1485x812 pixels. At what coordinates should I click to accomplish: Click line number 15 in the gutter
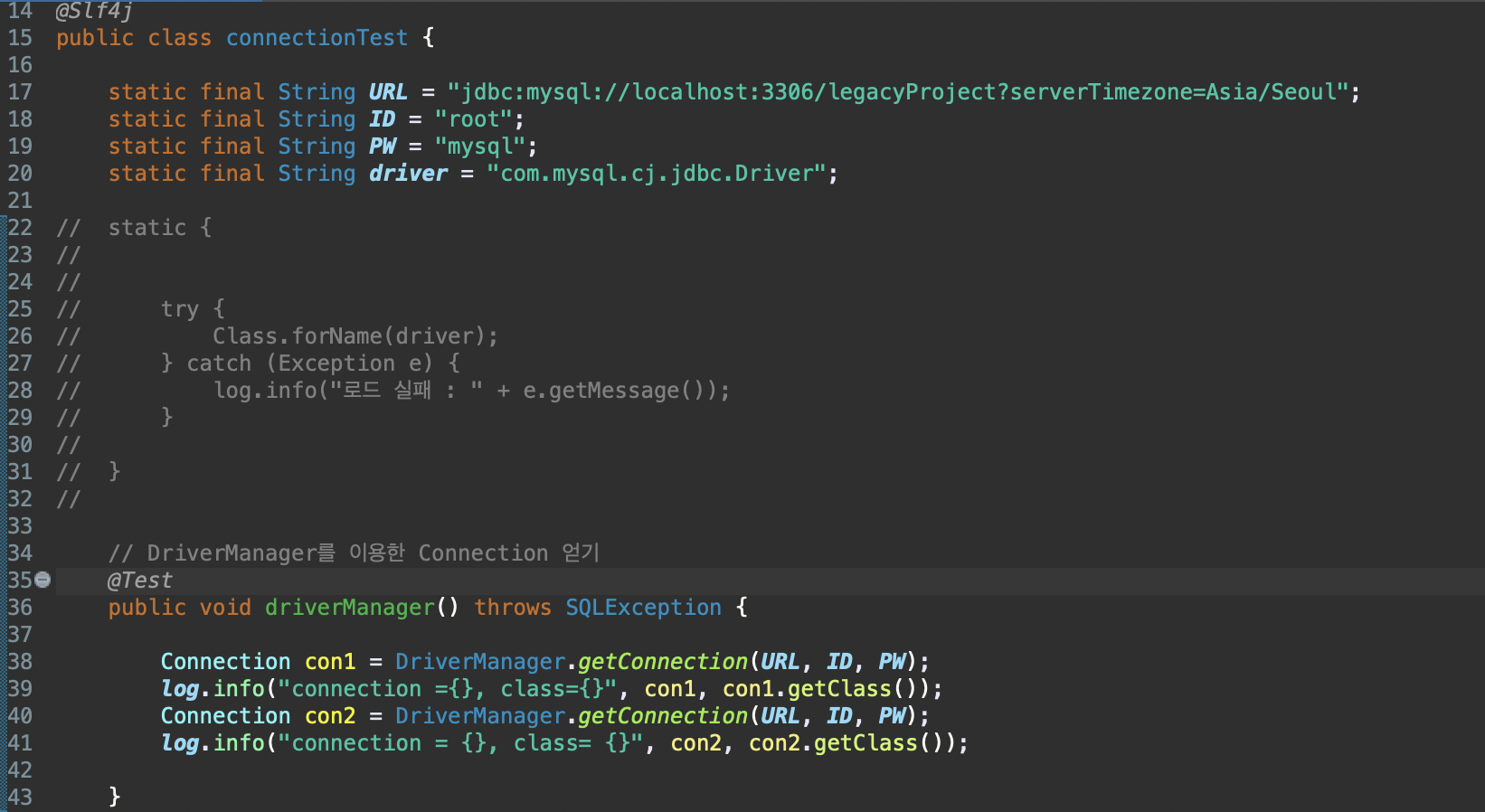20,38
